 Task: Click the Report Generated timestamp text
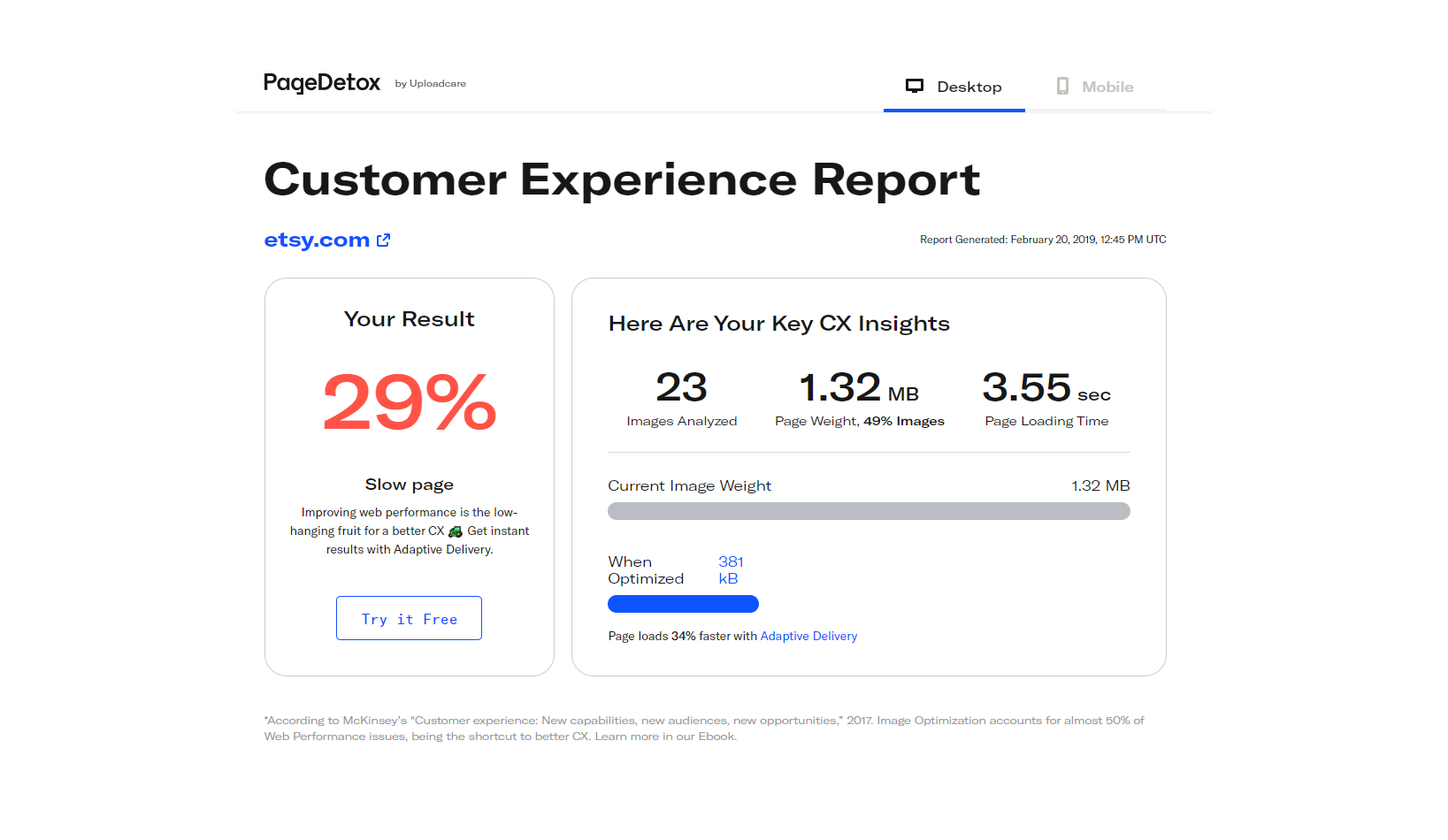pyautogui.click(x=1043, y=239)
